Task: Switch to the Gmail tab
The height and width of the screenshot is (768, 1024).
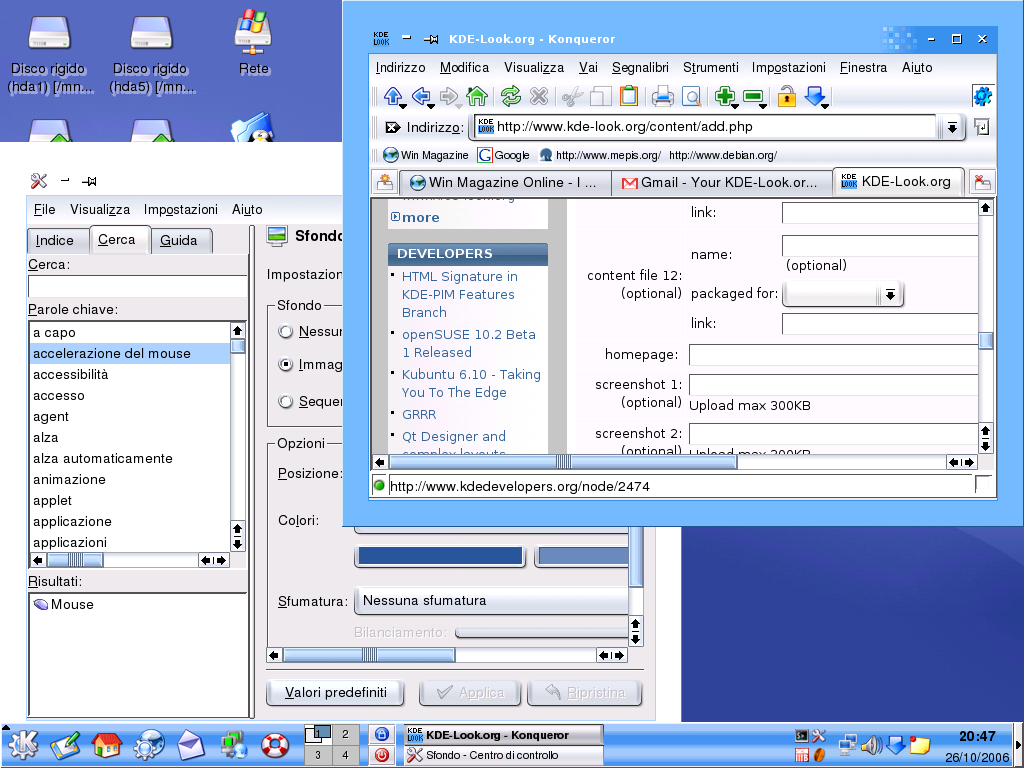Action: pyautogui.click(x=722, y=183)
